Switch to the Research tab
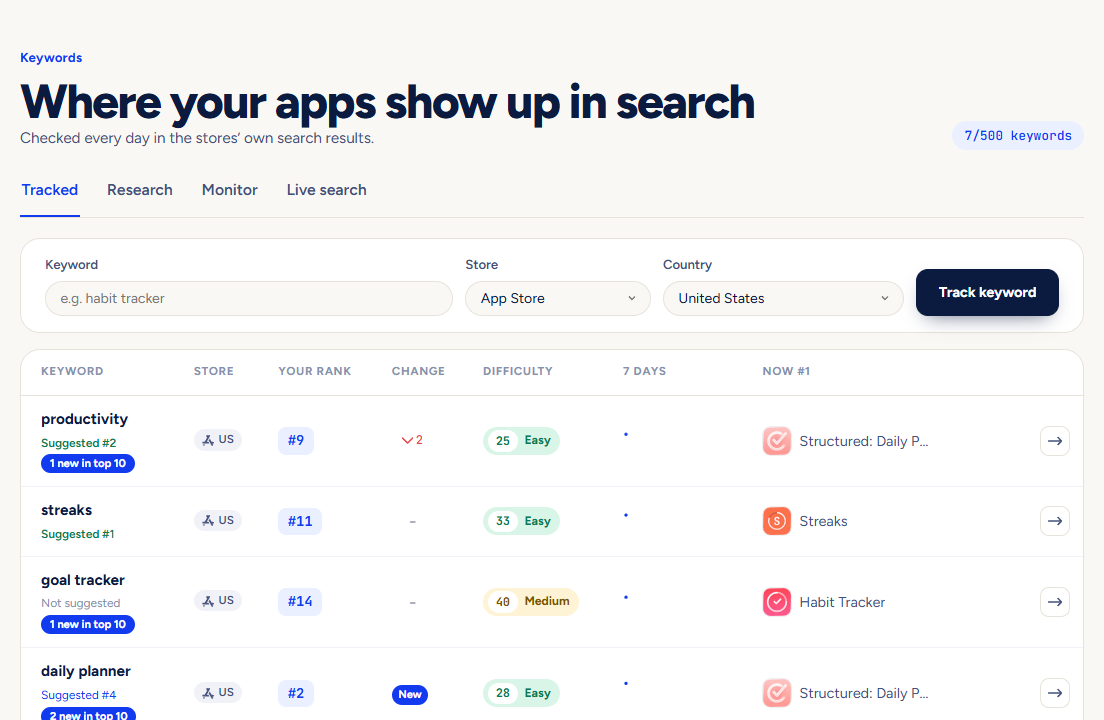This screenshot has width=1104, height=720. (139, 190)
